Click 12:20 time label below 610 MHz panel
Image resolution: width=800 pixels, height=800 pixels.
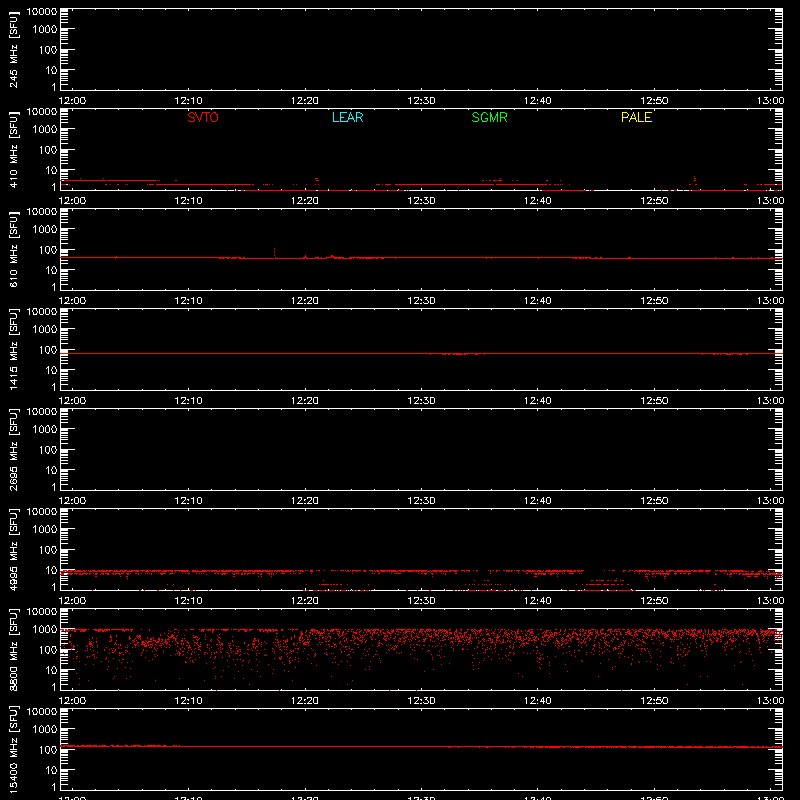(305, 301)
